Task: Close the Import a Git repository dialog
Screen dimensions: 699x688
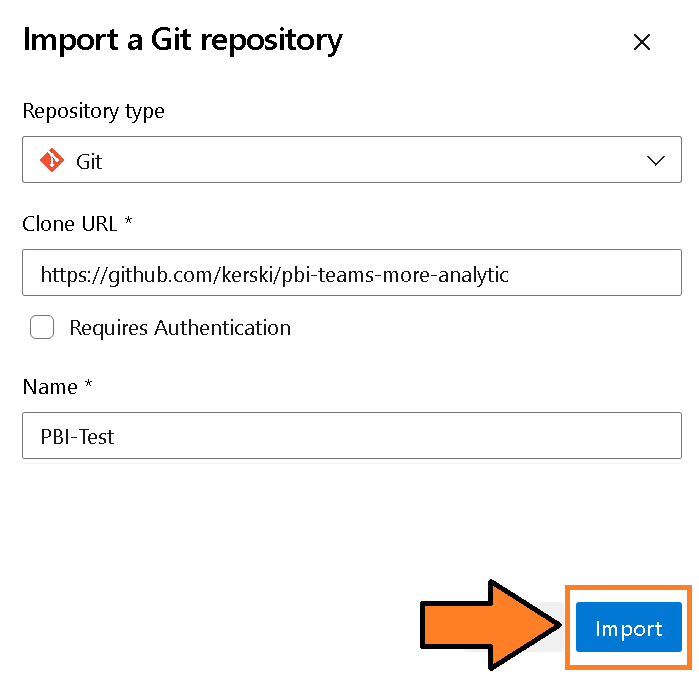Action: point(642,42)
